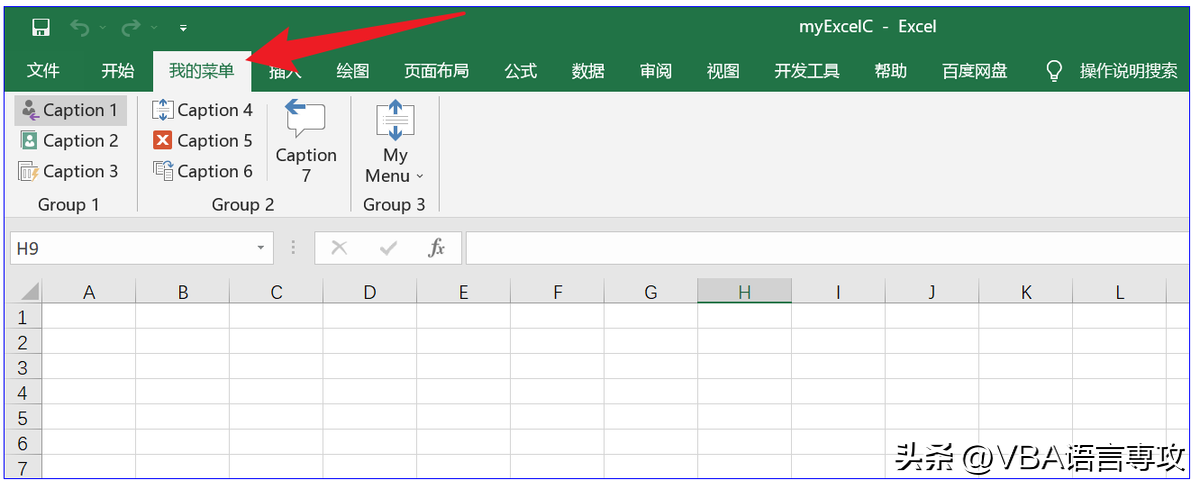Viewport: 1200px width, 487px height.
Task: Click the Caption 3 button
Action: pyautogui.click(x=70, y=171)
